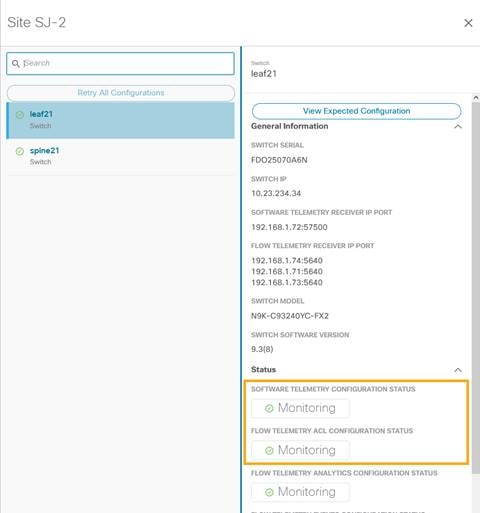The height and width of the screenshot is (513, 480).
Task: Click flow receiver 192.168.1.71:5640
Action: (287, 271)
